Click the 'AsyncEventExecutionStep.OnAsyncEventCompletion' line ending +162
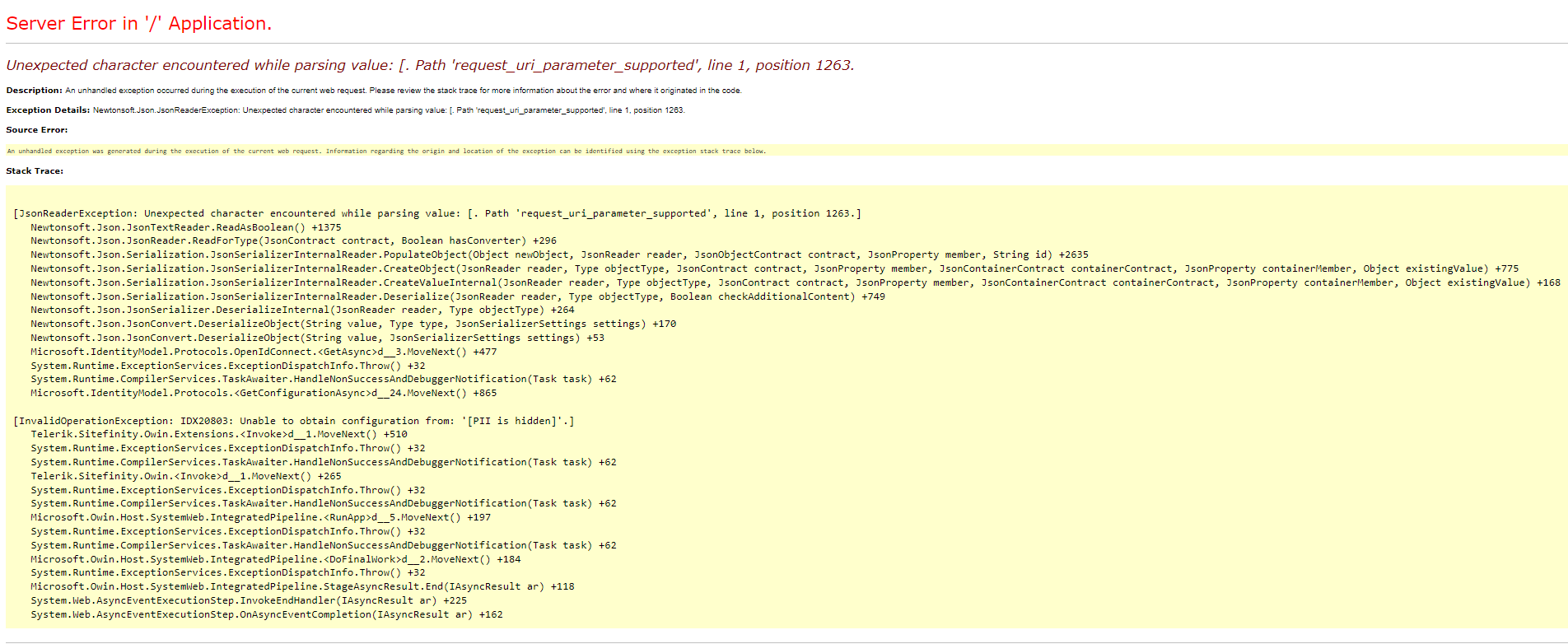Screen dimensions: 1568x644 click(x=266, y=614)
